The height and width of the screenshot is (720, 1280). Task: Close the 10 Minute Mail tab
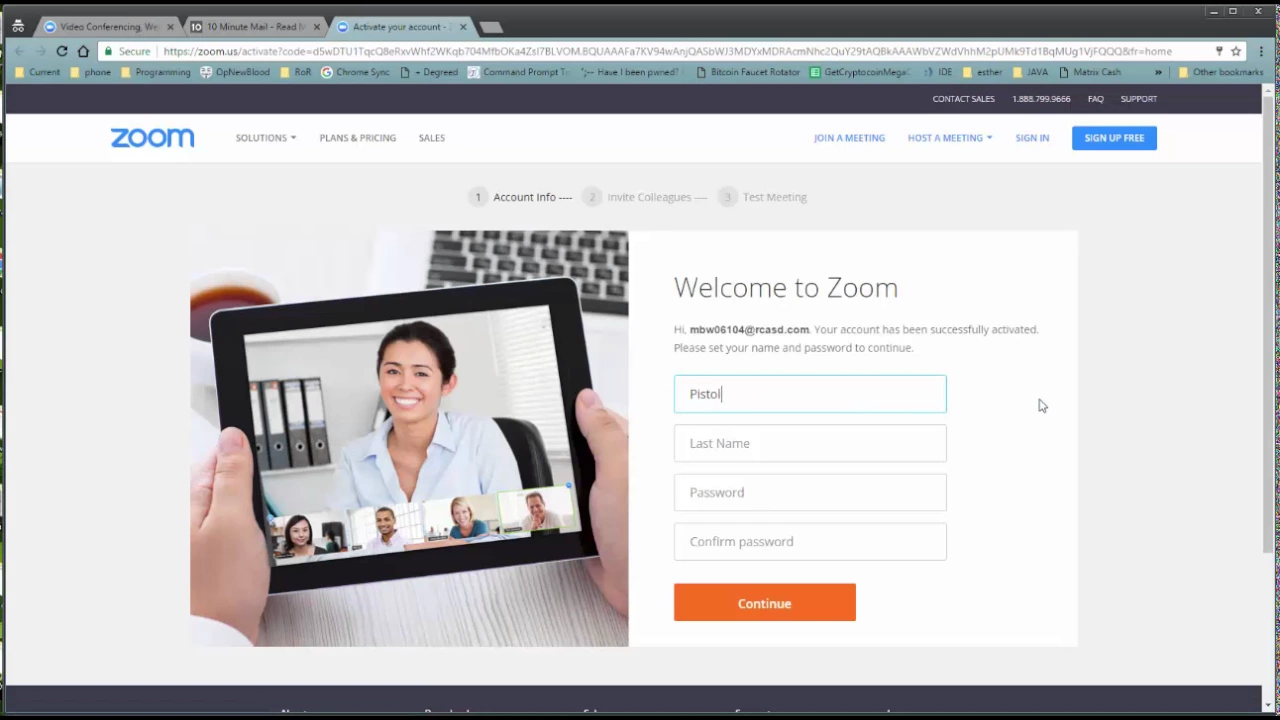(317, 27)
